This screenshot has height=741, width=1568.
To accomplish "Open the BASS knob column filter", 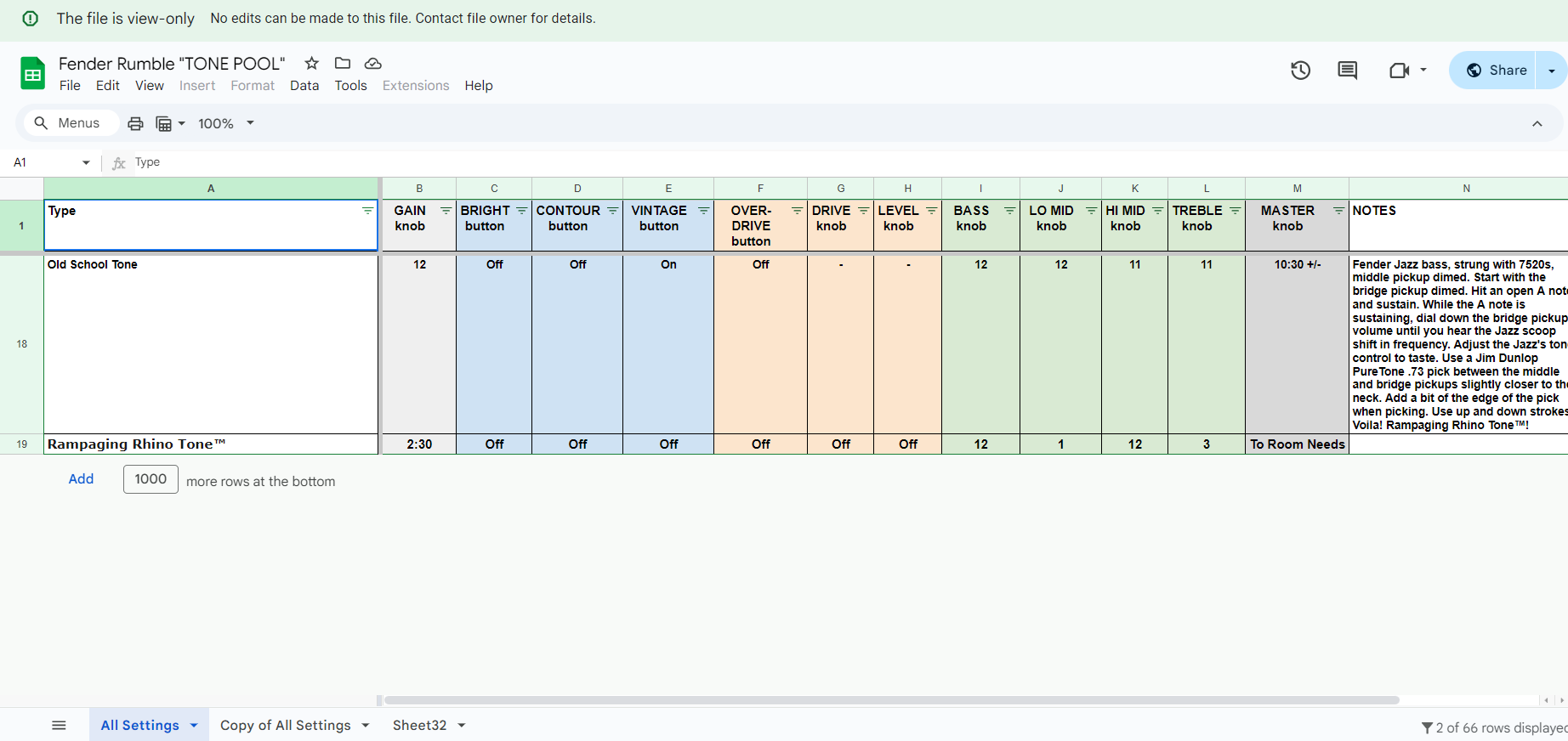I will [1009, 211].
